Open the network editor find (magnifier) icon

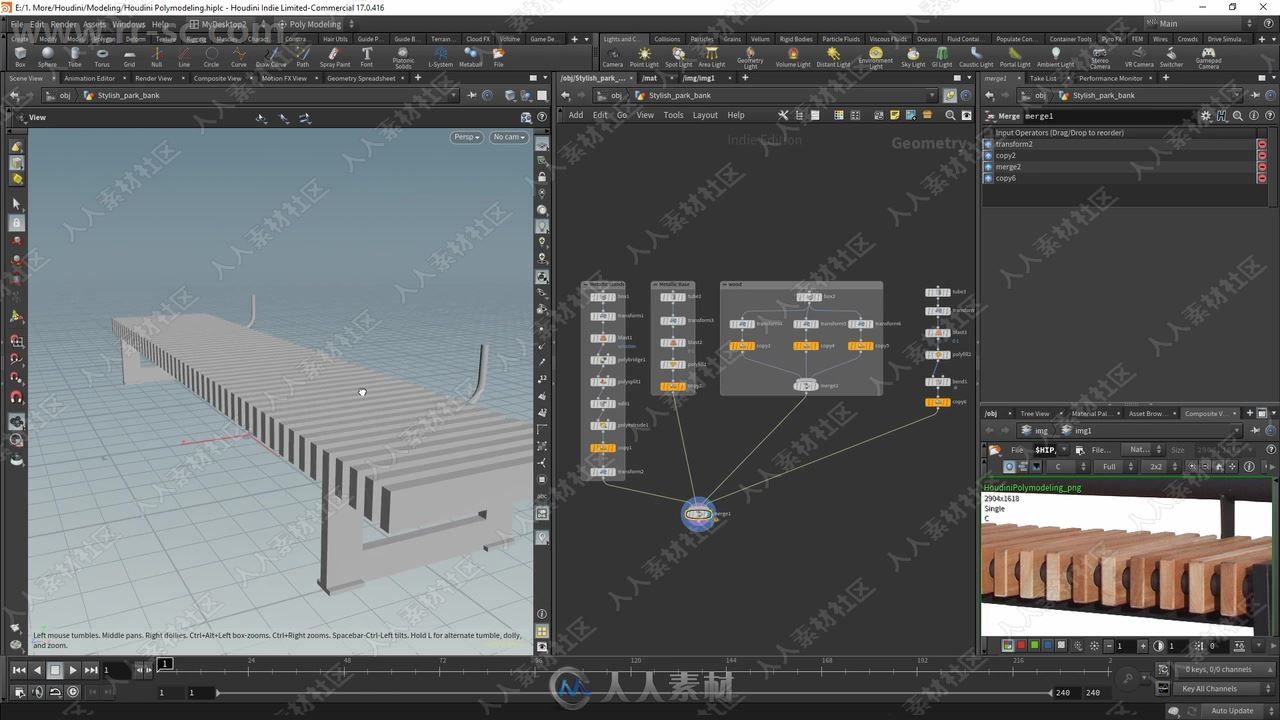coord(952,115)
